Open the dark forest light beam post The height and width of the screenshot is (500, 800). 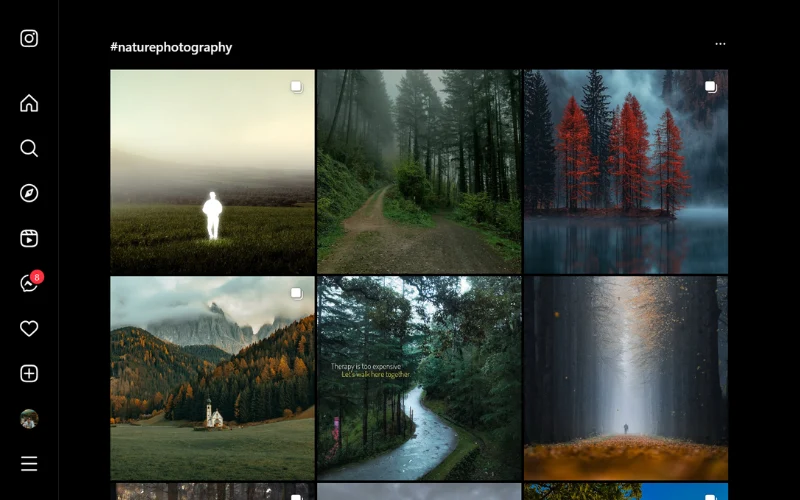(x=626, y=378)
